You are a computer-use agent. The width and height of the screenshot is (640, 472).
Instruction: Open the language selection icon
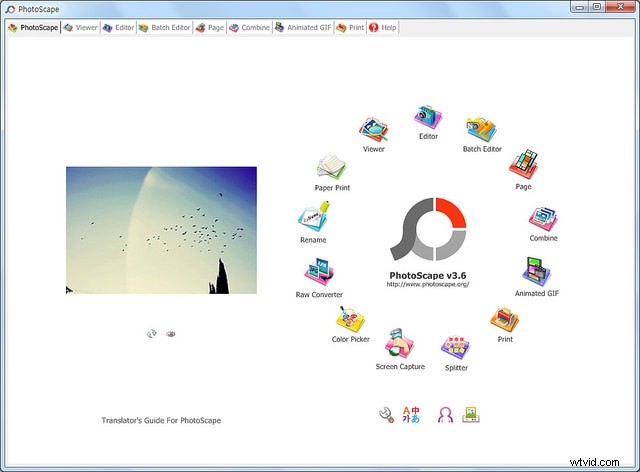pyautogui.click(x=412, y=415)
